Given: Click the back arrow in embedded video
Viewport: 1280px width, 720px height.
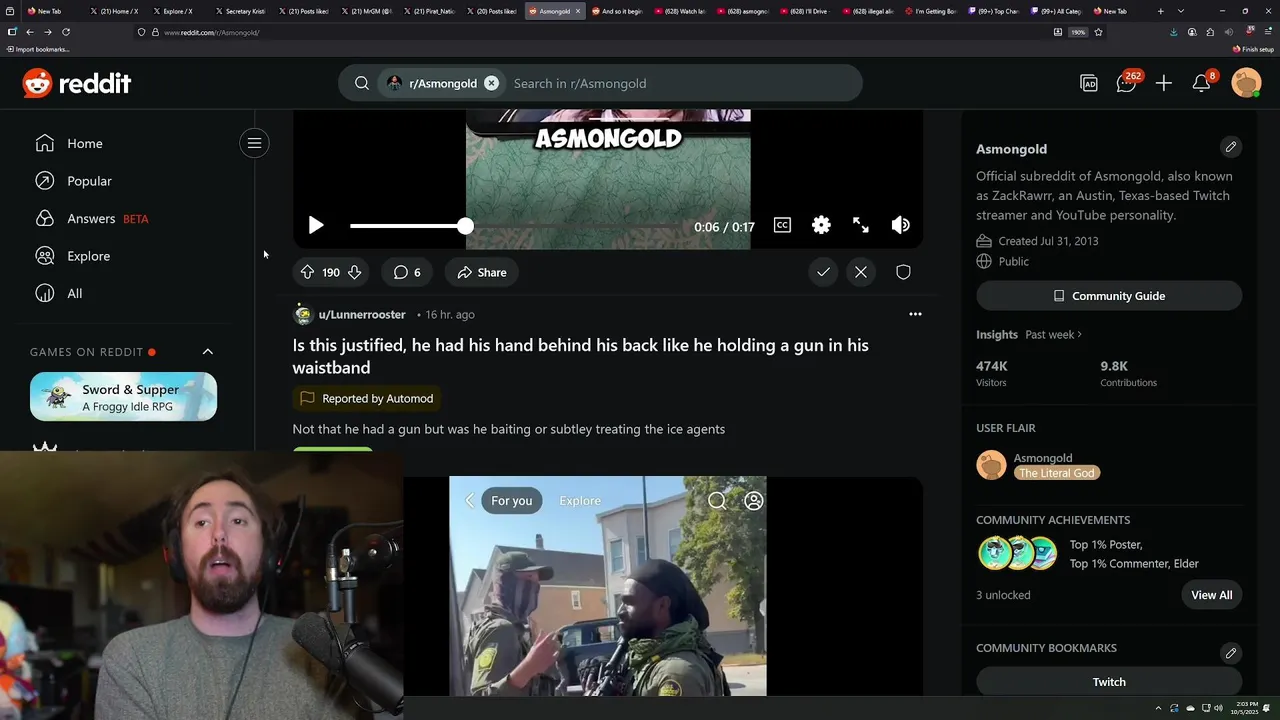Looking at the screenshot, I should click(x=470, y=501).
